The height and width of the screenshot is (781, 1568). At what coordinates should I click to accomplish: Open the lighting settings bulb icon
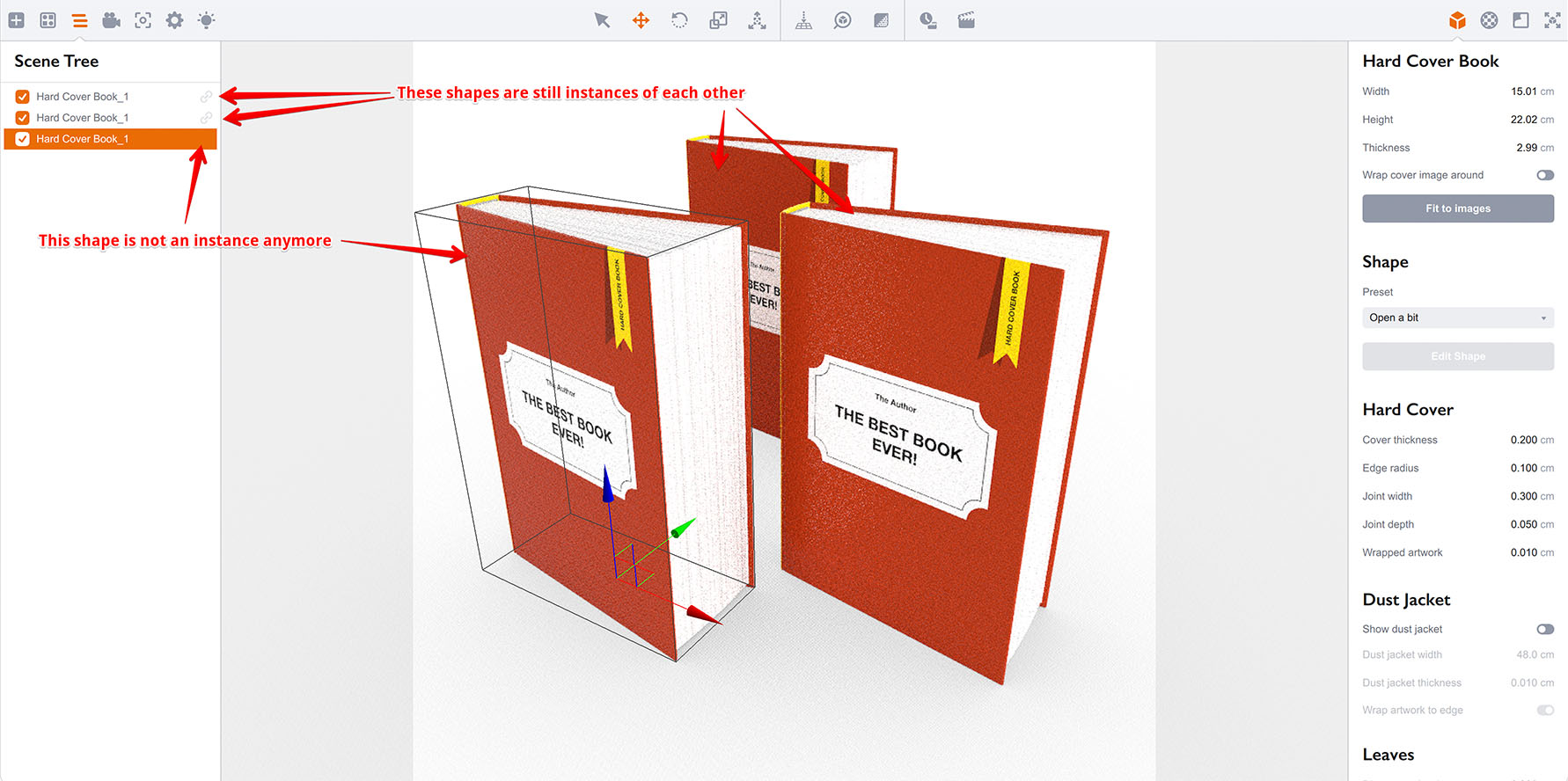206,20
